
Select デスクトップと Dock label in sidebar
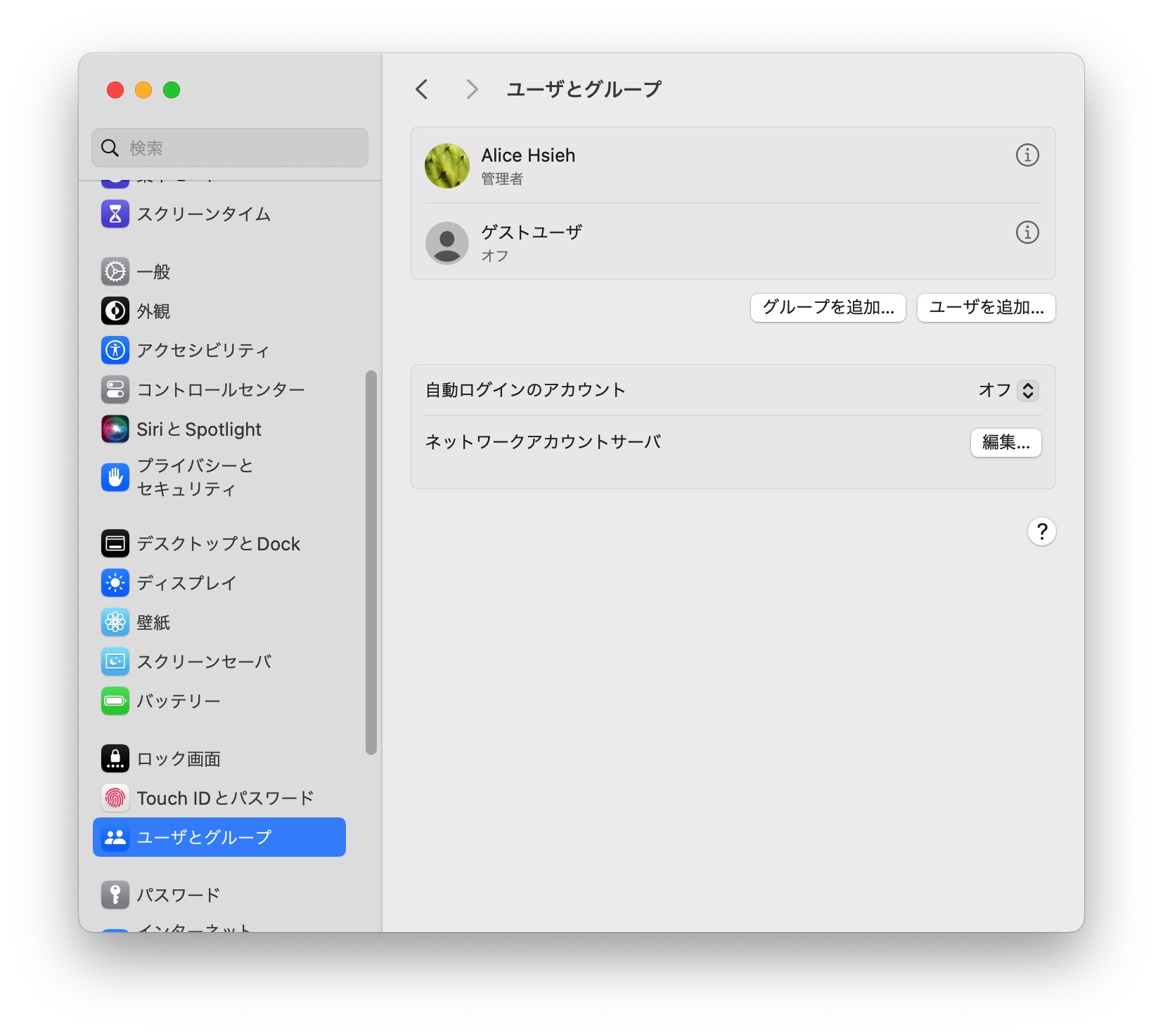(219, 543)
